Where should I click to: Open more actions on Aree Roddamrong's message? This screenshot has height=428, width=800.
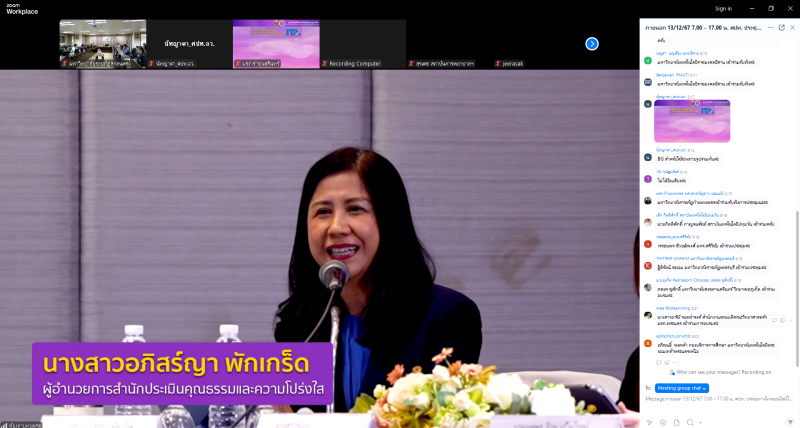[791, 320]
